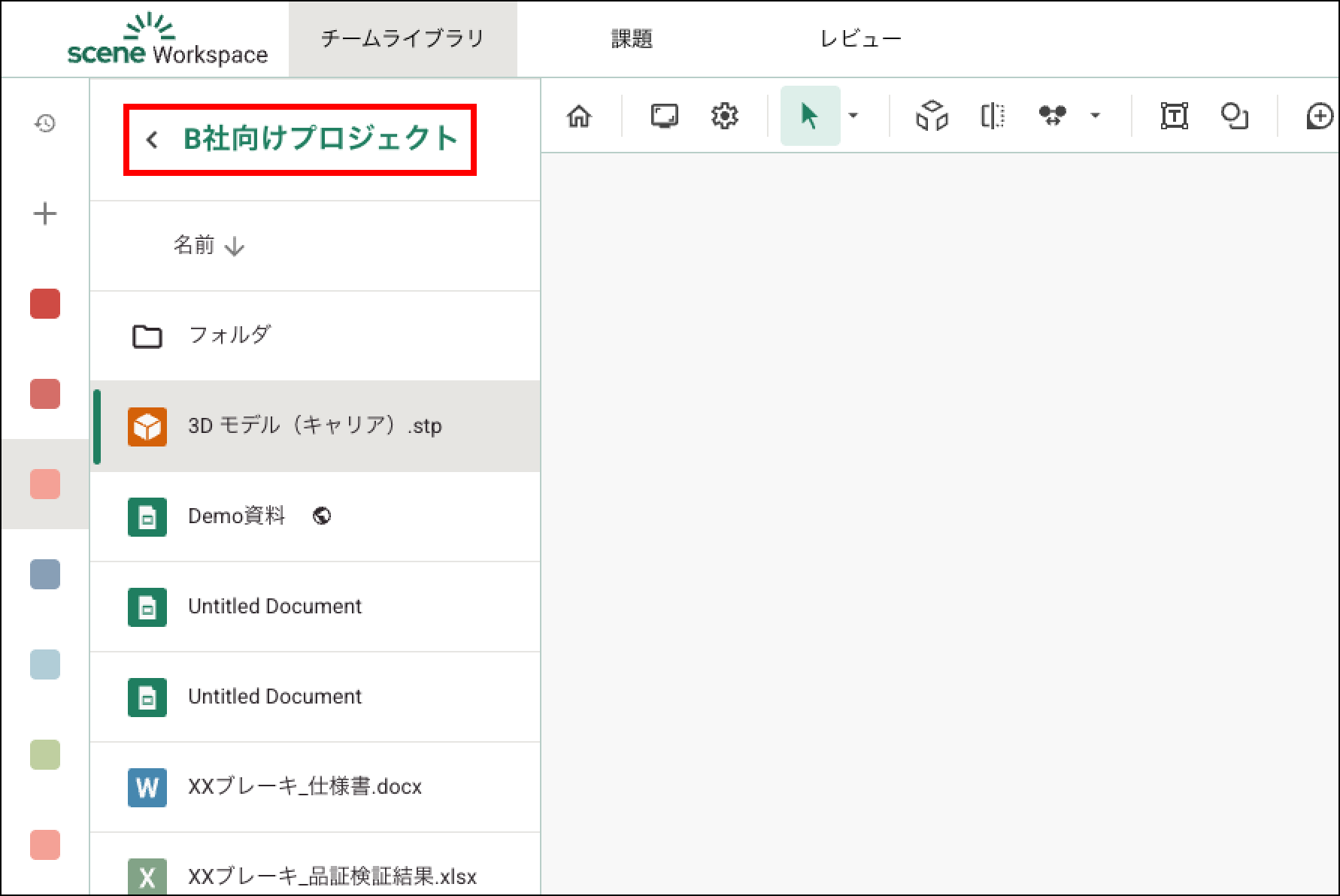Viewport: 1340px width, 896px height.
Task: Switch to the 課題 tab
Action: tap(632, 39)
